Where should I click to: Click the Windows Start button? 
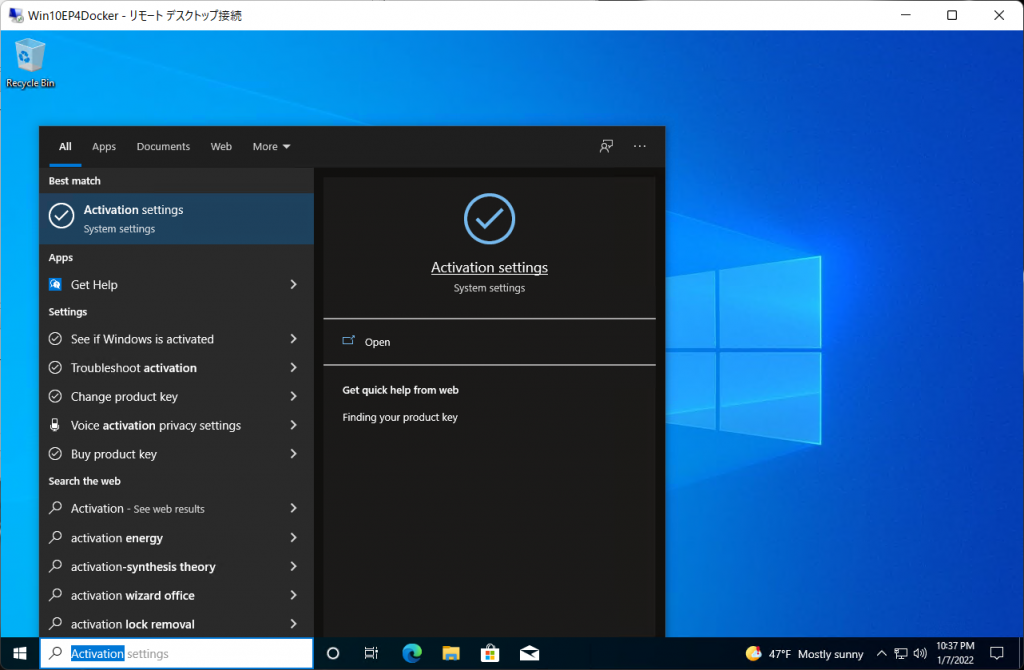(x=20, y=653)
